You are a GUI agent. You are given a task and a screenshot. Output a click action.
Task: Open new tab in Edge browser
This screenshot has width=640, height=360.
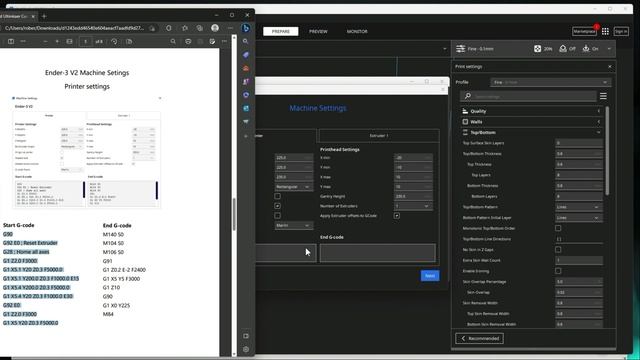(44, 16)
